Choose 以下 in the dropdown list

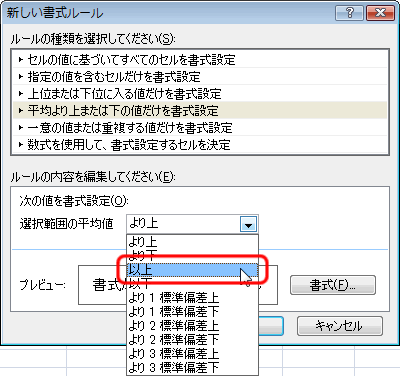tap(192, 284)
